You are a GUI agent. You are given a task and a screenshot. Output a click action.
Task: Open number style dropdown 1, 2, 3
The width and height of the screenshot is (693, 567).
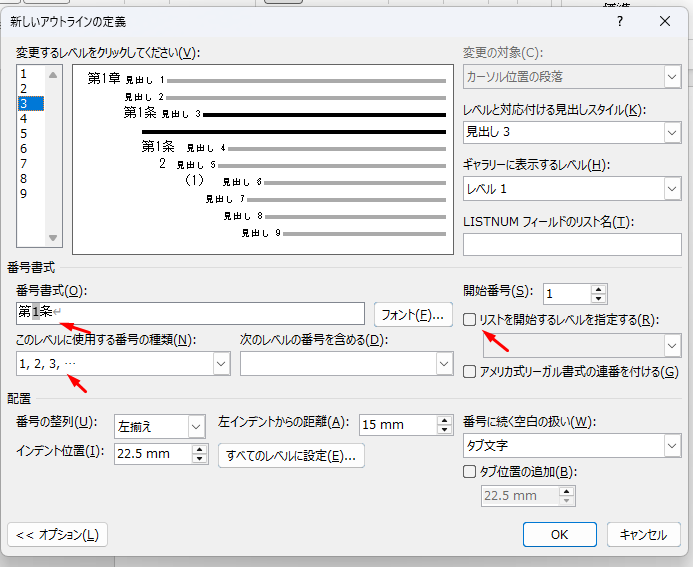point(221,365)
